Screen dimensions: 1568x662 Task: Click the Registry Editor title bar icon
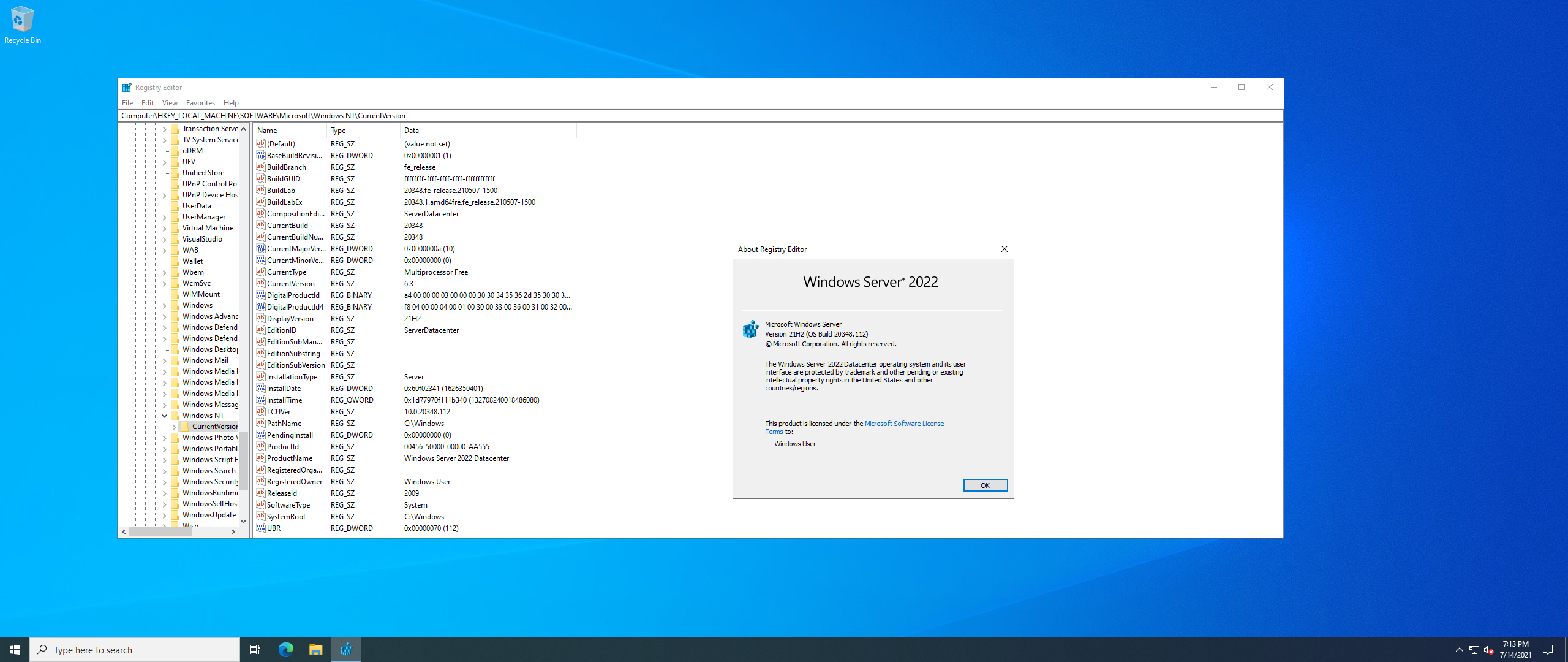click(127, 87)
